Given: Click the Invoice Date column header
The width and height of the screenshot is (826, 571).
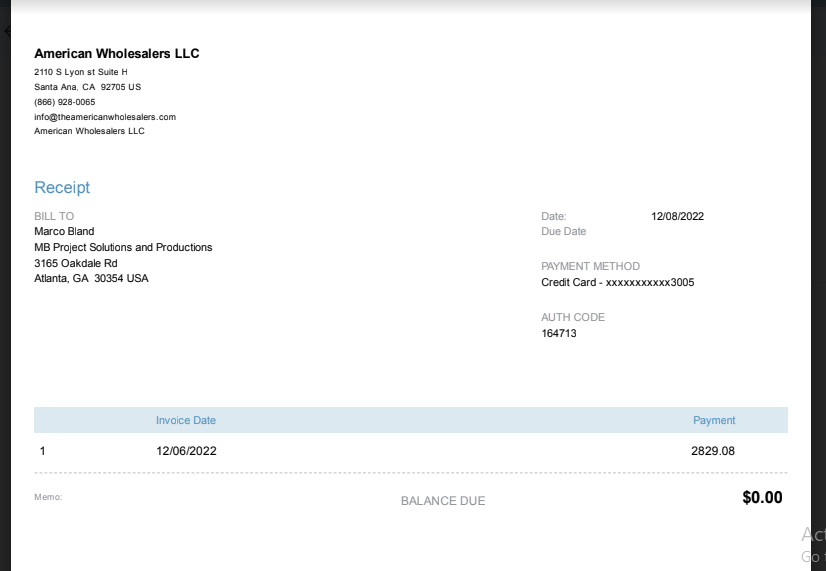Looking at the screenshot, I should tap(185, 420).
